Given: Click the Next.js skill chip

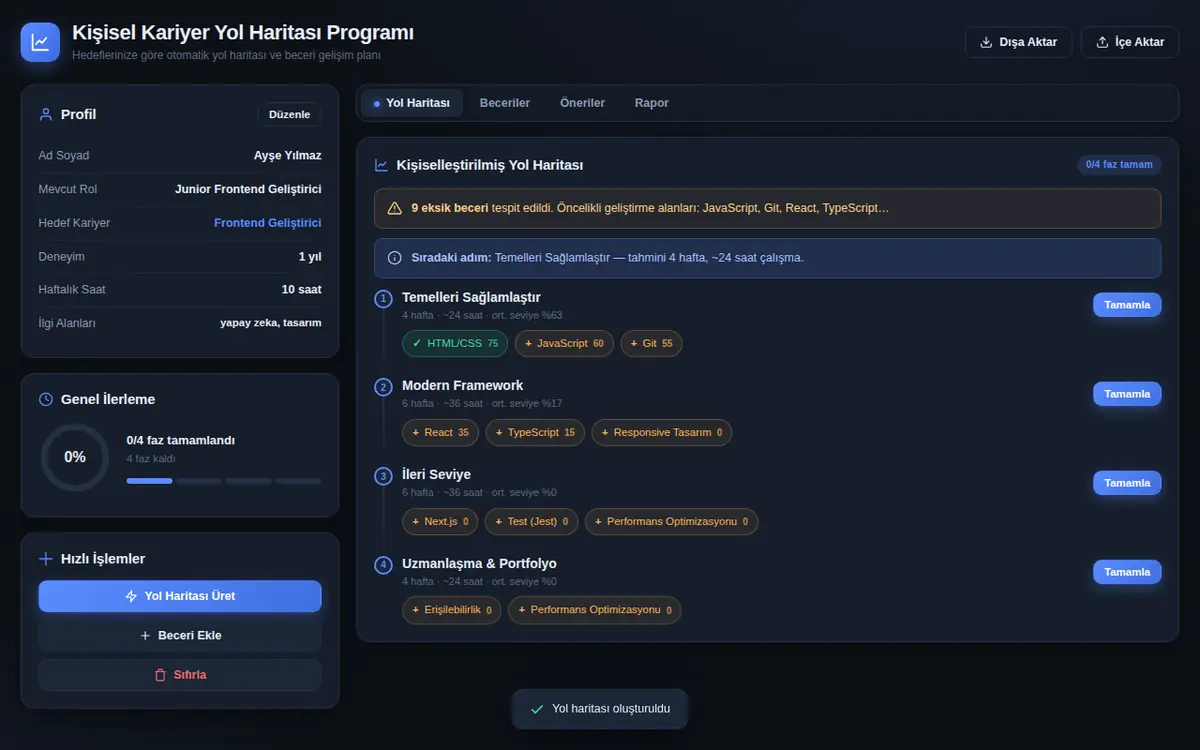Looking at the screenshot, I should coord(440,521).
